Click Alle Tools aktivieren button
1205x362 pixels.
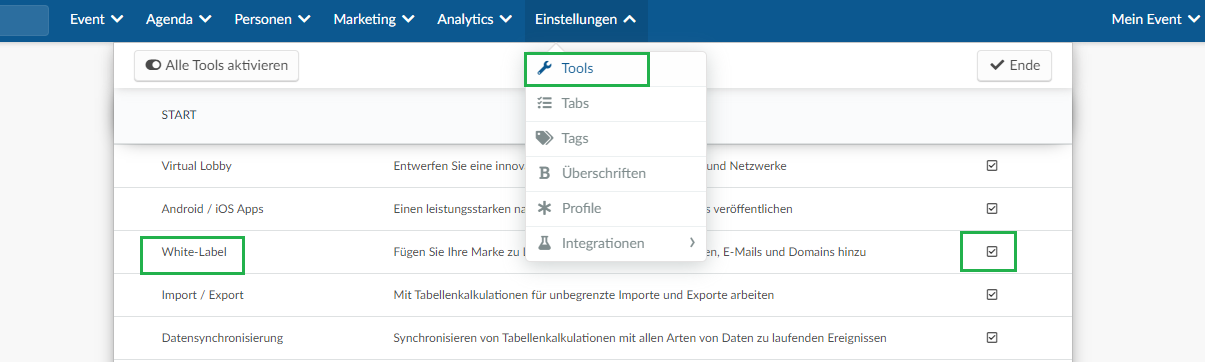(x=216, y=66)
